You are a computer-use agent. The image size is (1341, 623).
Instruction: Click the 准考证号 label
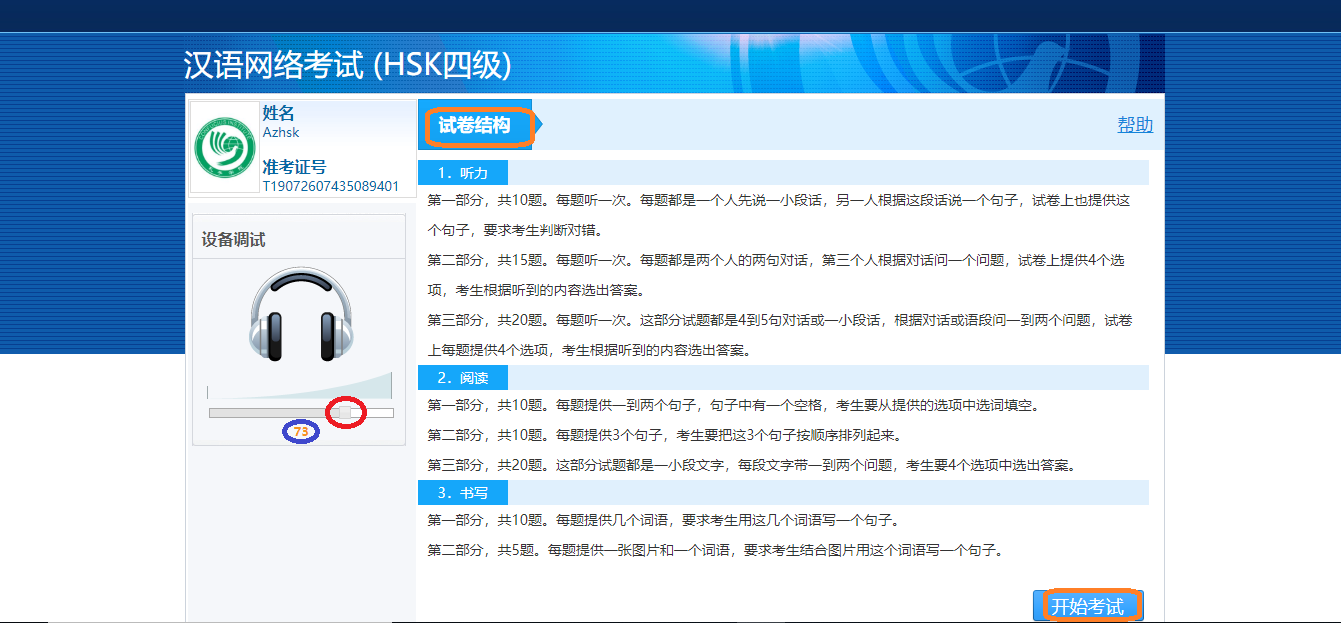coord(294,167)
